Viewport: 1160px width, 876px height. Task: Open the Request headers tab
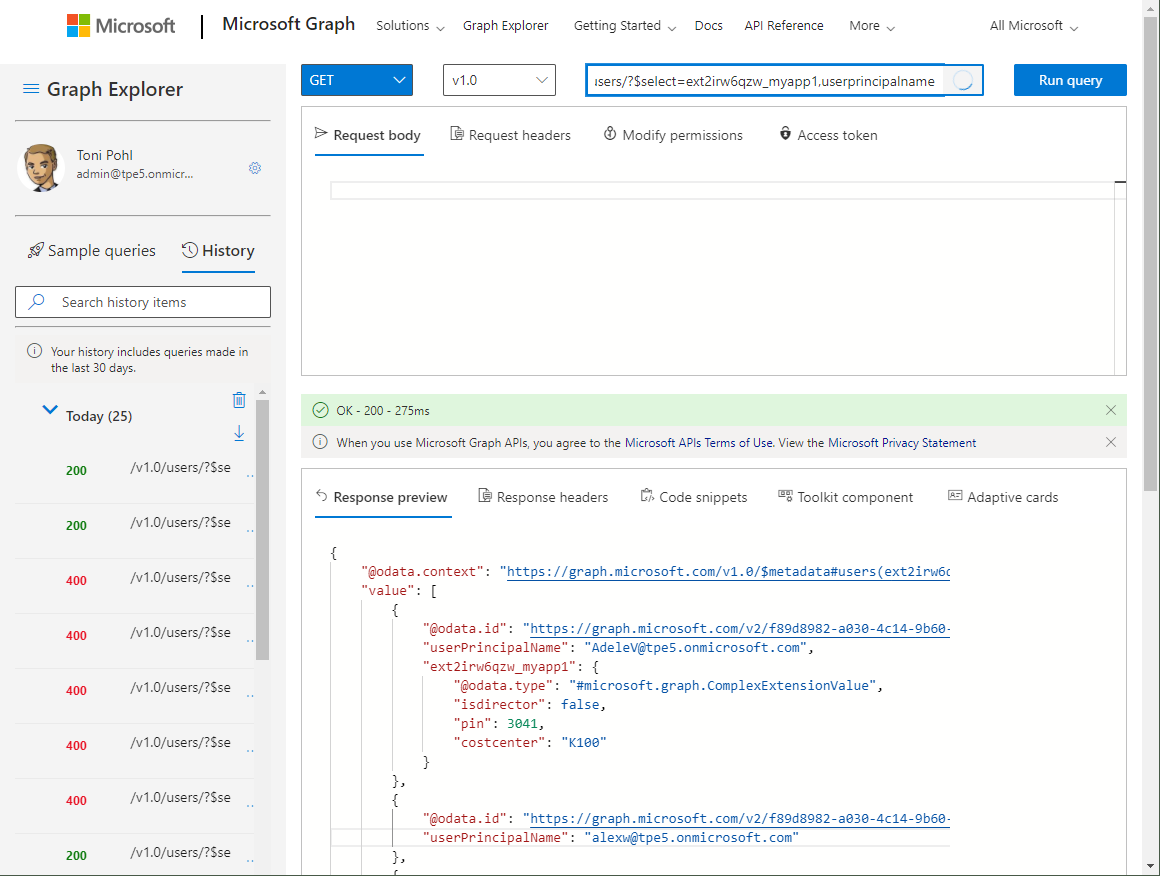point(510,135)
